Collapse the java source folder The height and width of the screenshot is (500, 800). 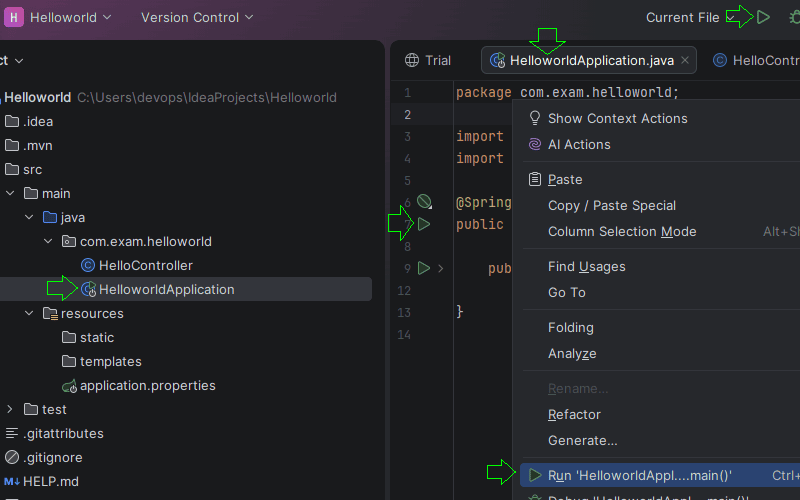(x=29, y=217)
